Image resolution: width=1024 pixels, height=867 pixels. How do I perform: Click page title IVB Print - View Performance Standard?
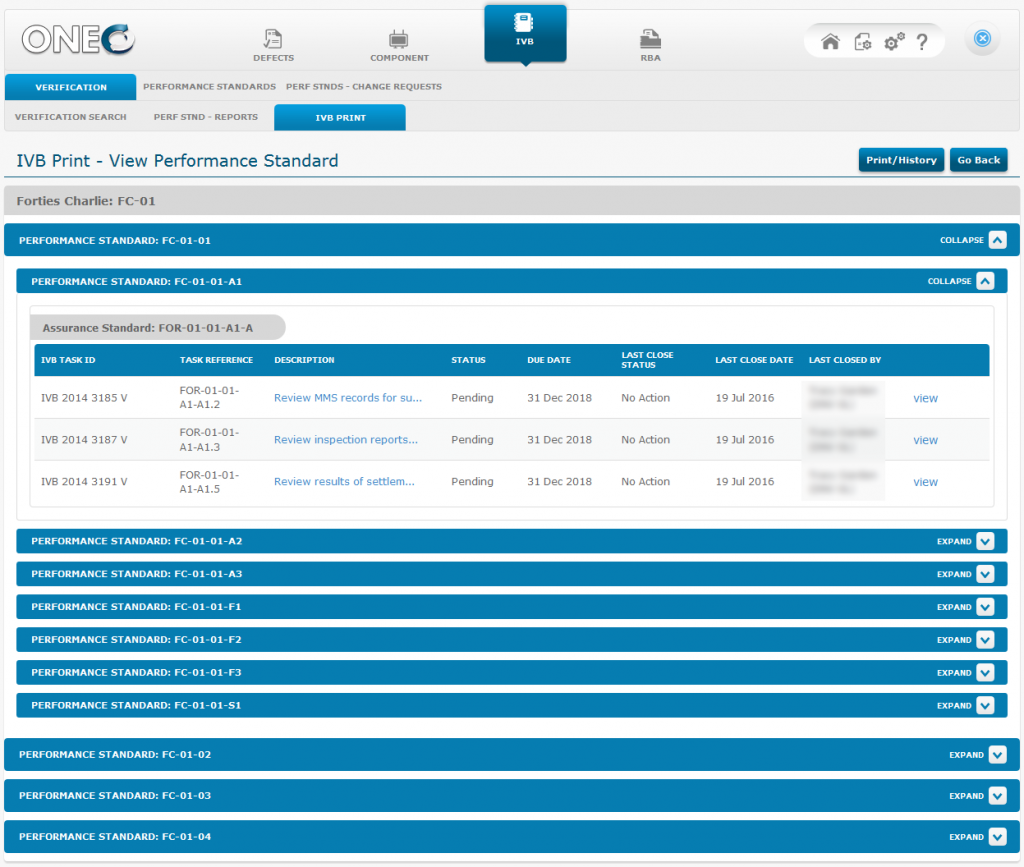177,161
